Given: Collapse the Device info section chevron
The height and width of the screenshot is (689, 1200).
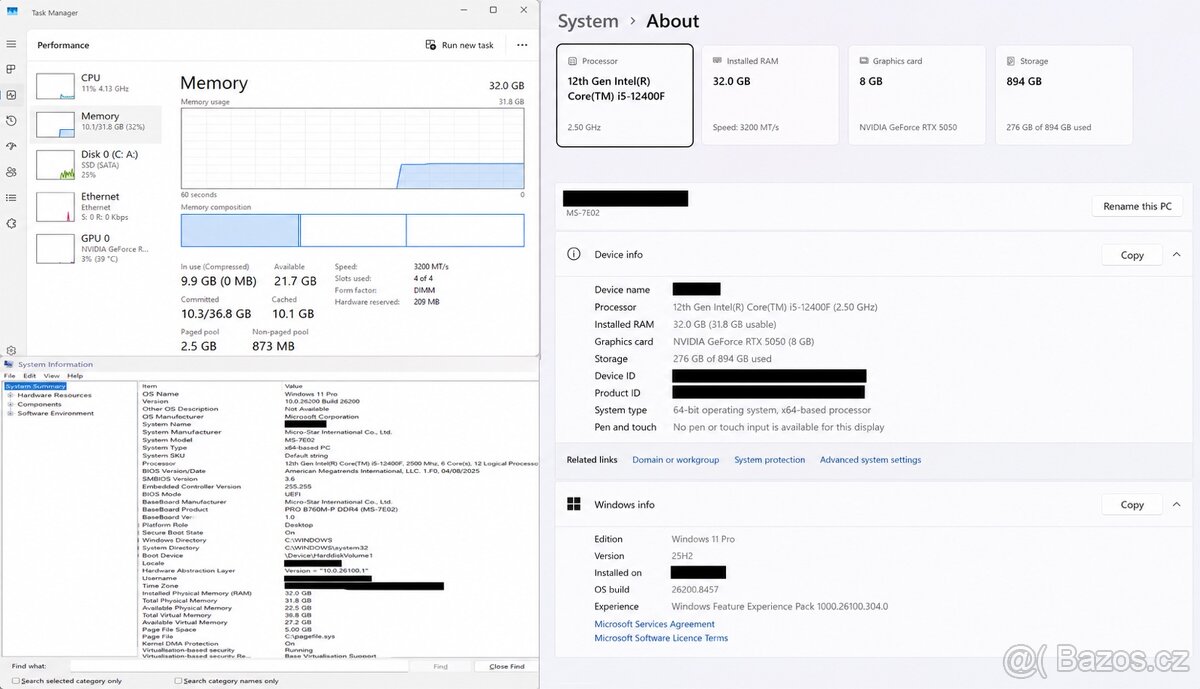Looking at the screenshot, I should coord(1176,255).
